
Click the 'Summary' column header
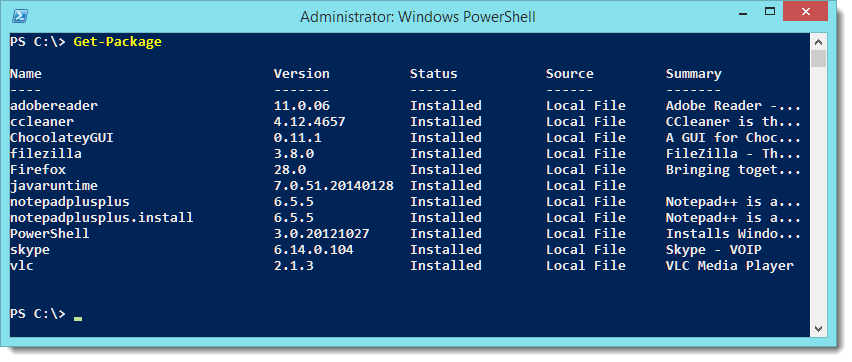694,74
